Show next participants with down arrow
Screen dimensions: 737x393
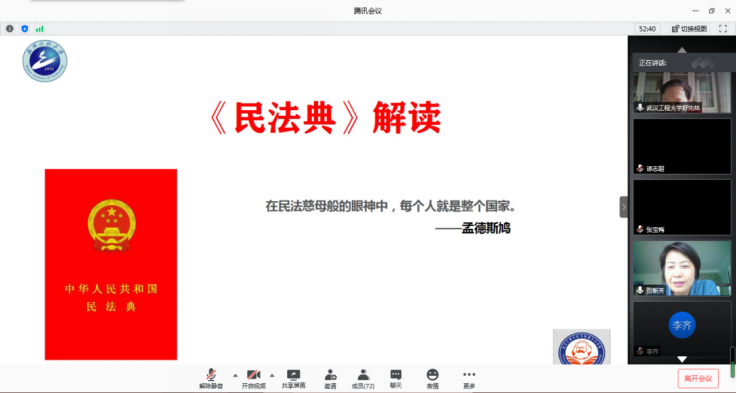click(x=682, y=359)
